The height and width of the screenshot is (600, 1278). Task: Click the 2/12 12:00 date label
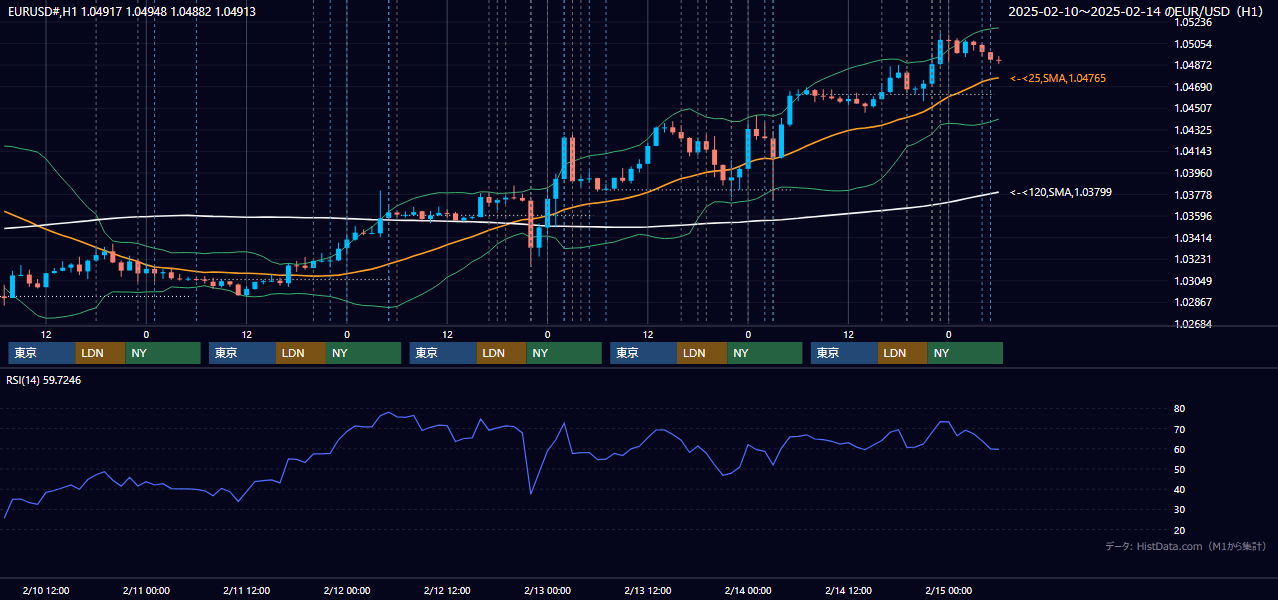tap(448, 591)
